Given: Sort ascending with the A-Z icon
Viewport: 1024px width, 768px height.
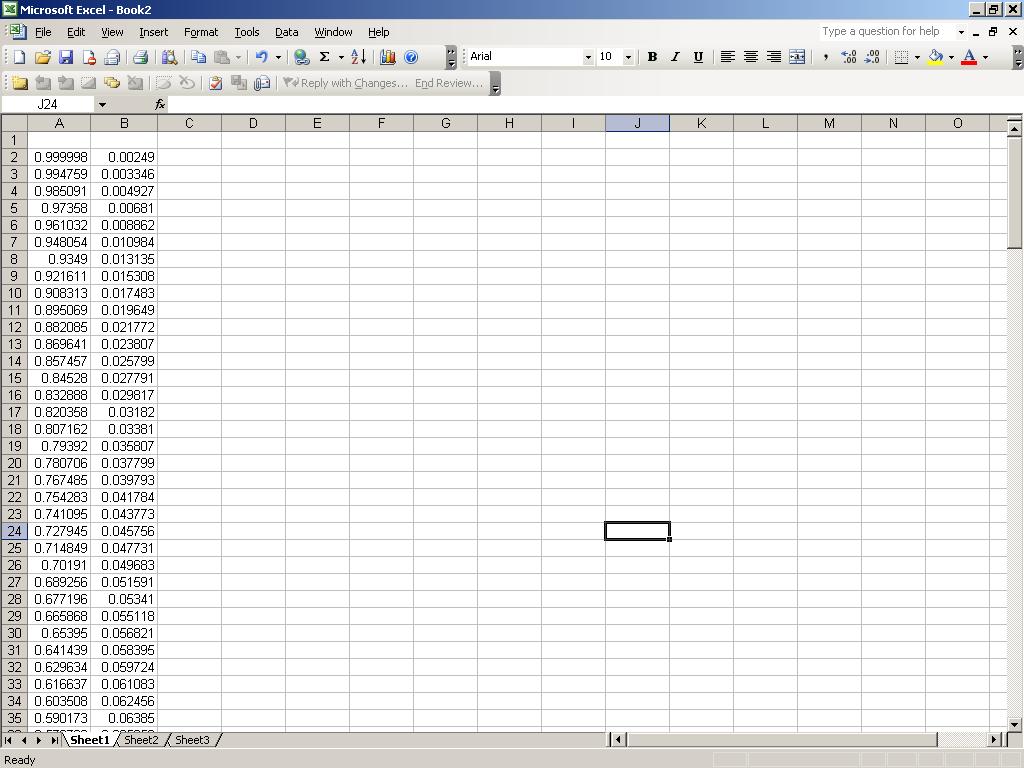Looking at the screenshot, I should (358, 57).
